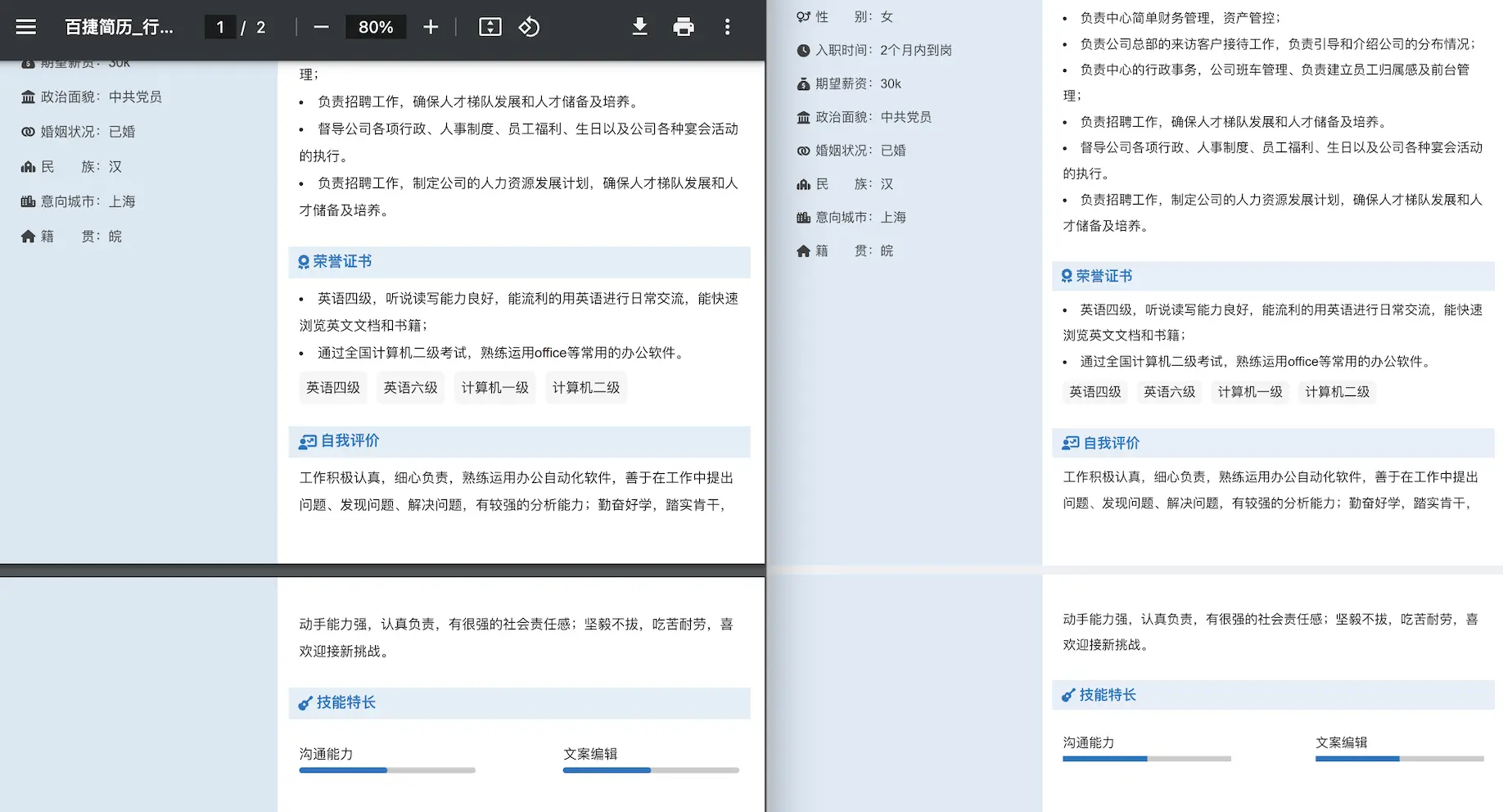Click the 自我评价 heading text in the PDF

tap(350, 441)
